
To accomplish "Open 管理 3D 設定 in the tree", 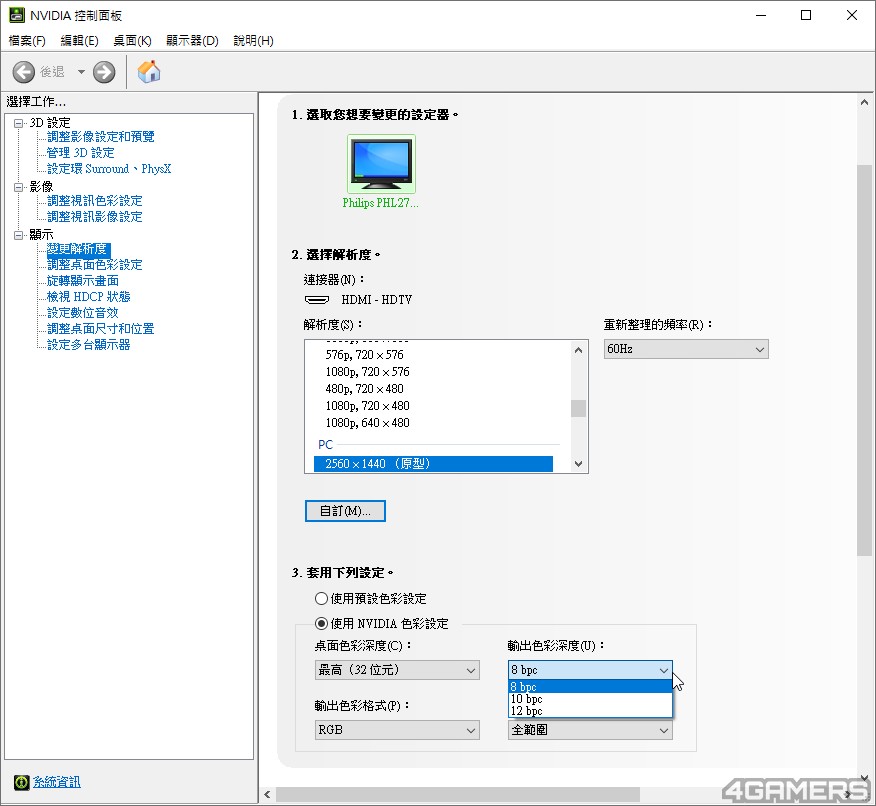I will (x=80, y=152).
